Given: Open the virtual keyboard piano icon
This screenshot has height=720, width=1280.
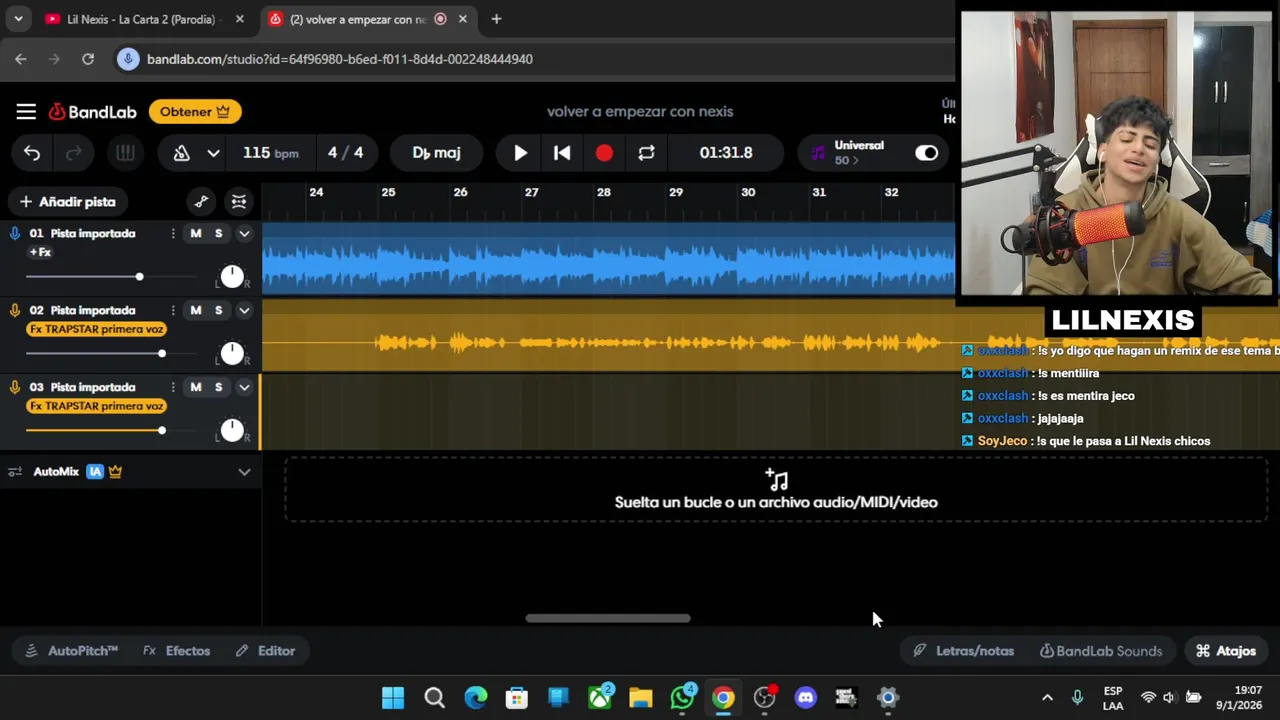Looking at the screenshot, I should click(125, 153).
